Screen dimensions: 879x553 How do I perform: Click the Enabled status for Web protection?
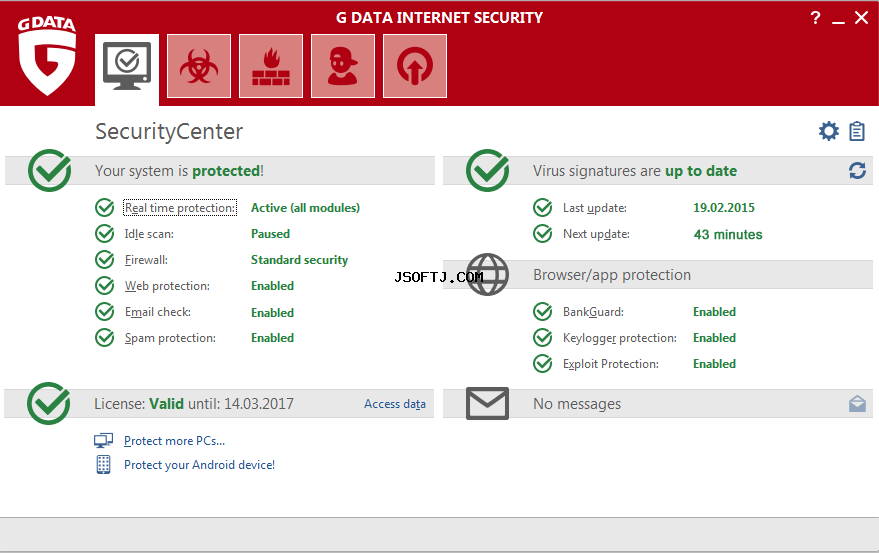click(x=272, y=286)
